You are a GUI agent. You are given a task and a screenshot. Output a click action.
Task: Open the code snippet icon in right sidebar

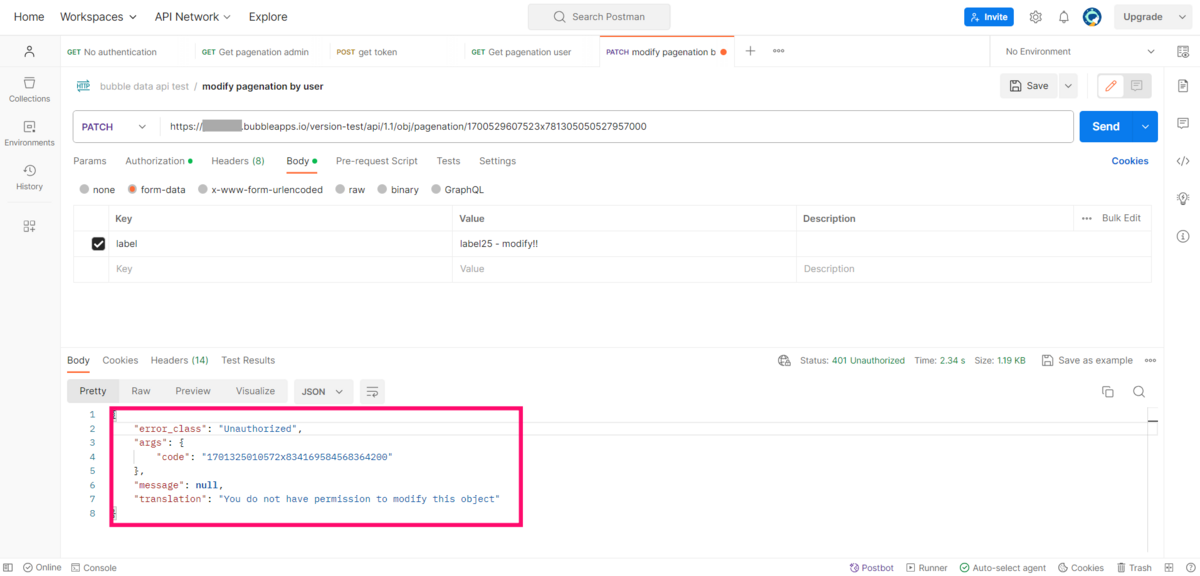coord(1182,160)
